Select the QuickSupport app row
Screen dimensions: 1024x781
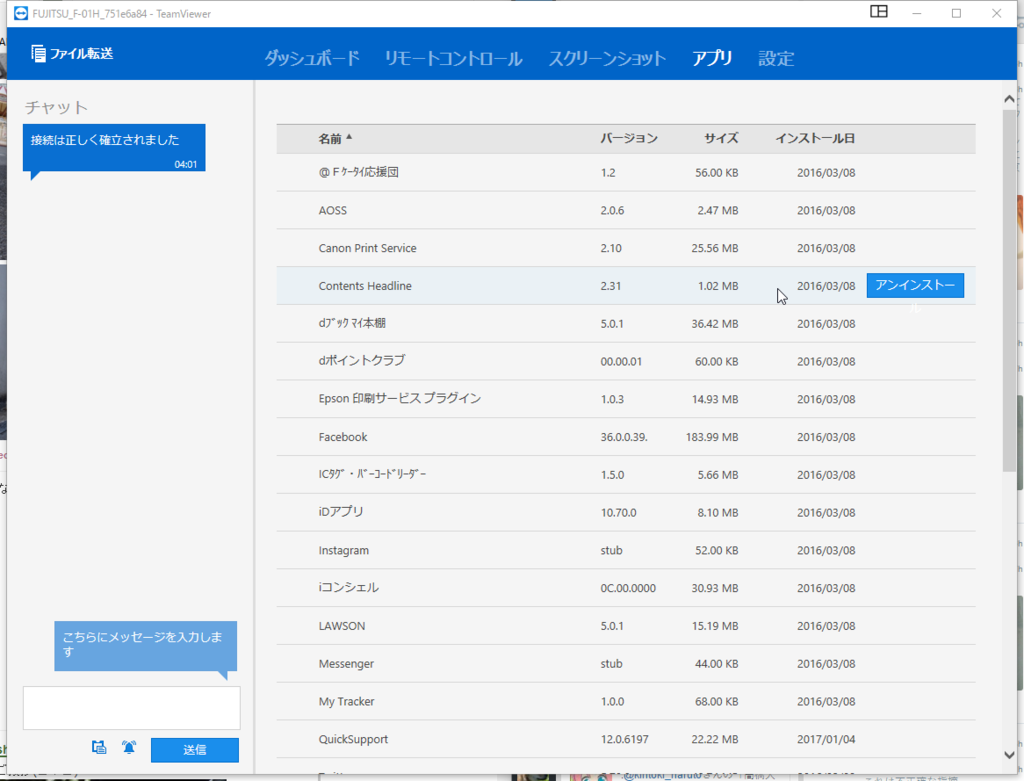pyautogui.click(x=626, y=739)
